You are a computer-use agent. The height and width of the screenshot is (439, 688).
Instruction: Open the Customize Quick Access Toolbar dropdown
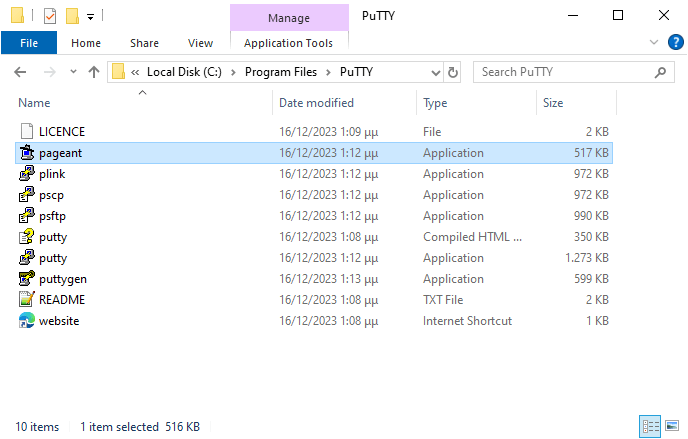click(90, 17)
